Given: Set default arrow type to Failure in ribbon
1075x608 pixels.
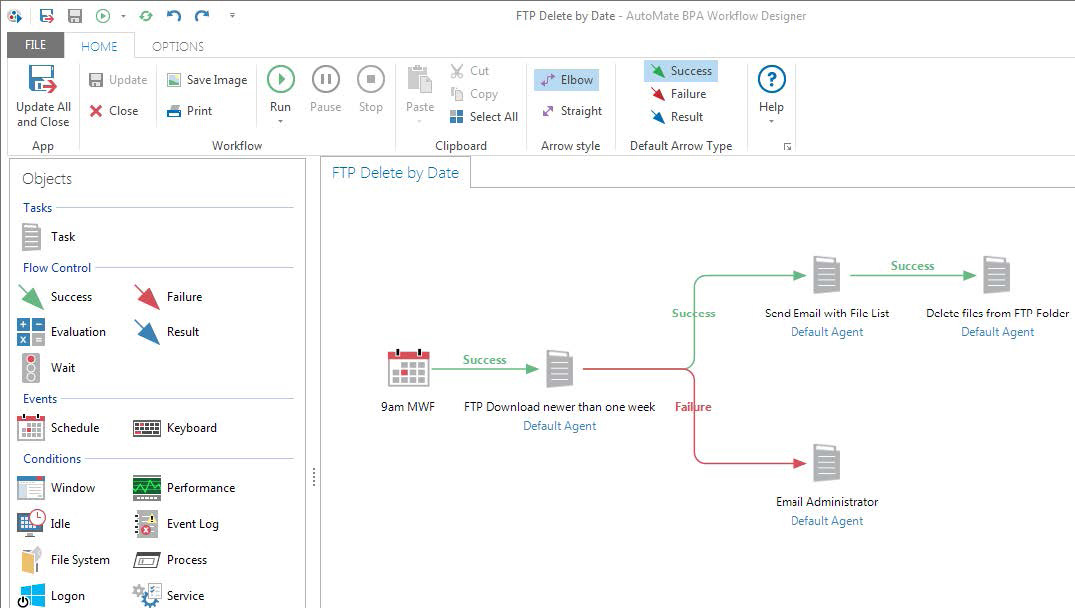Looking at the screenshot, I should pyautogui.click(x=679, y=94).
